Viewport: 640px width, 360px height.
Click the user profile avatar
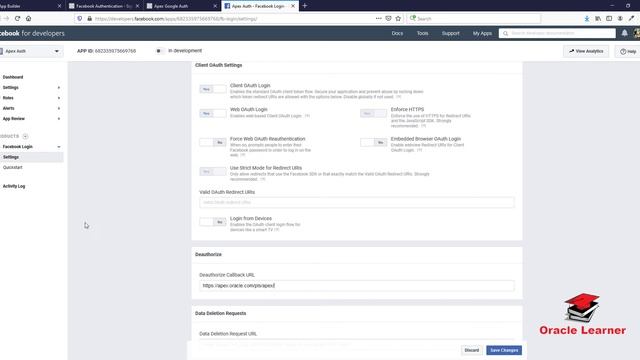636,33
